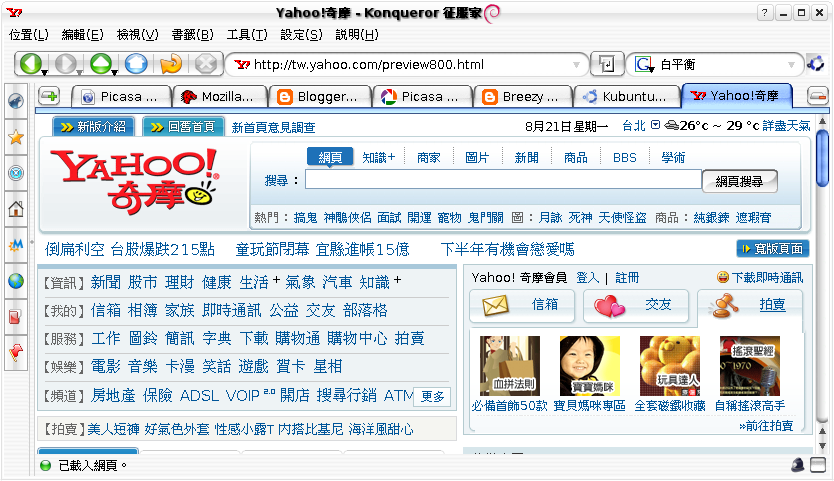
Task: Open the 位置(L) menu
Action: coord(29,35)
